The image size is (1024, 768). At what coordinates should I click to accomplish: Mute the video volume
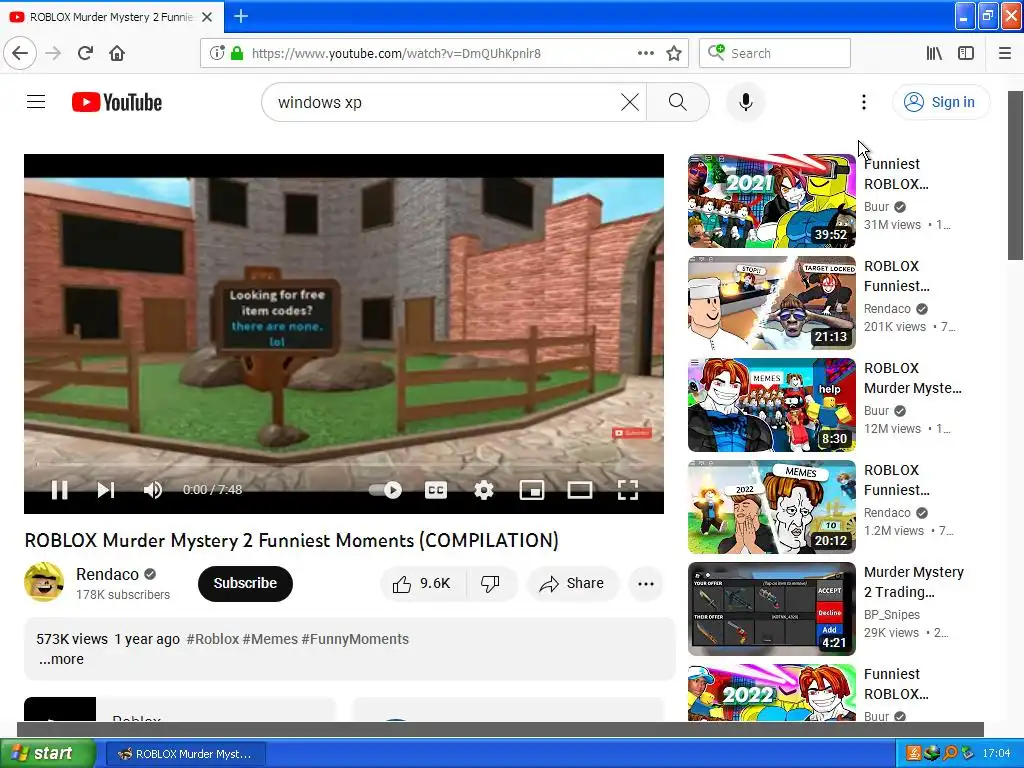click(153, 490)
